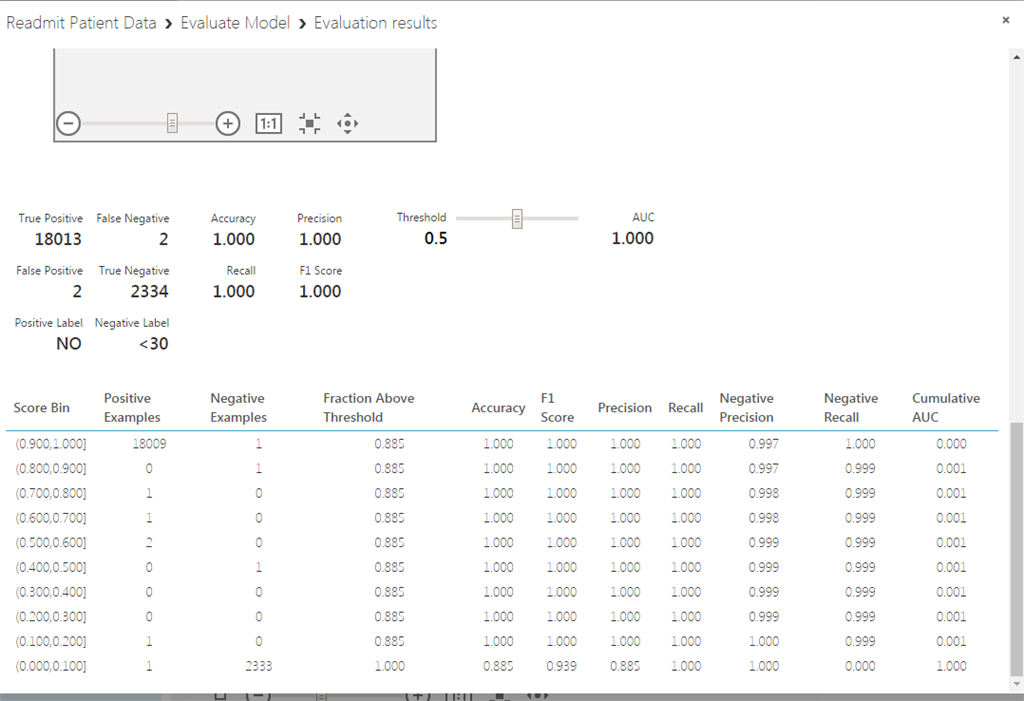Screen dimensions: 1024x701
Task: Click the False Positive label
Action: pyautogui.click(x=50, y=270)
